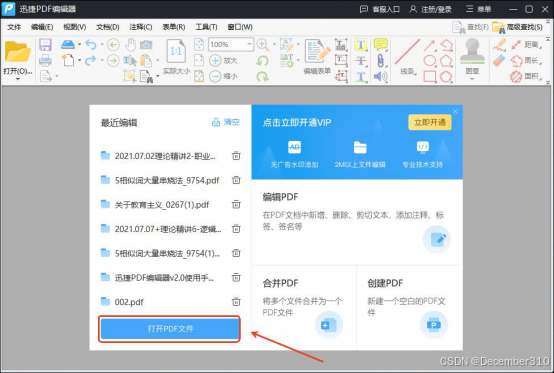The height and width of the screenshot is (373, 554).
Task: Close the VIP welcome panel with X
Action: (x=455, y=112)
